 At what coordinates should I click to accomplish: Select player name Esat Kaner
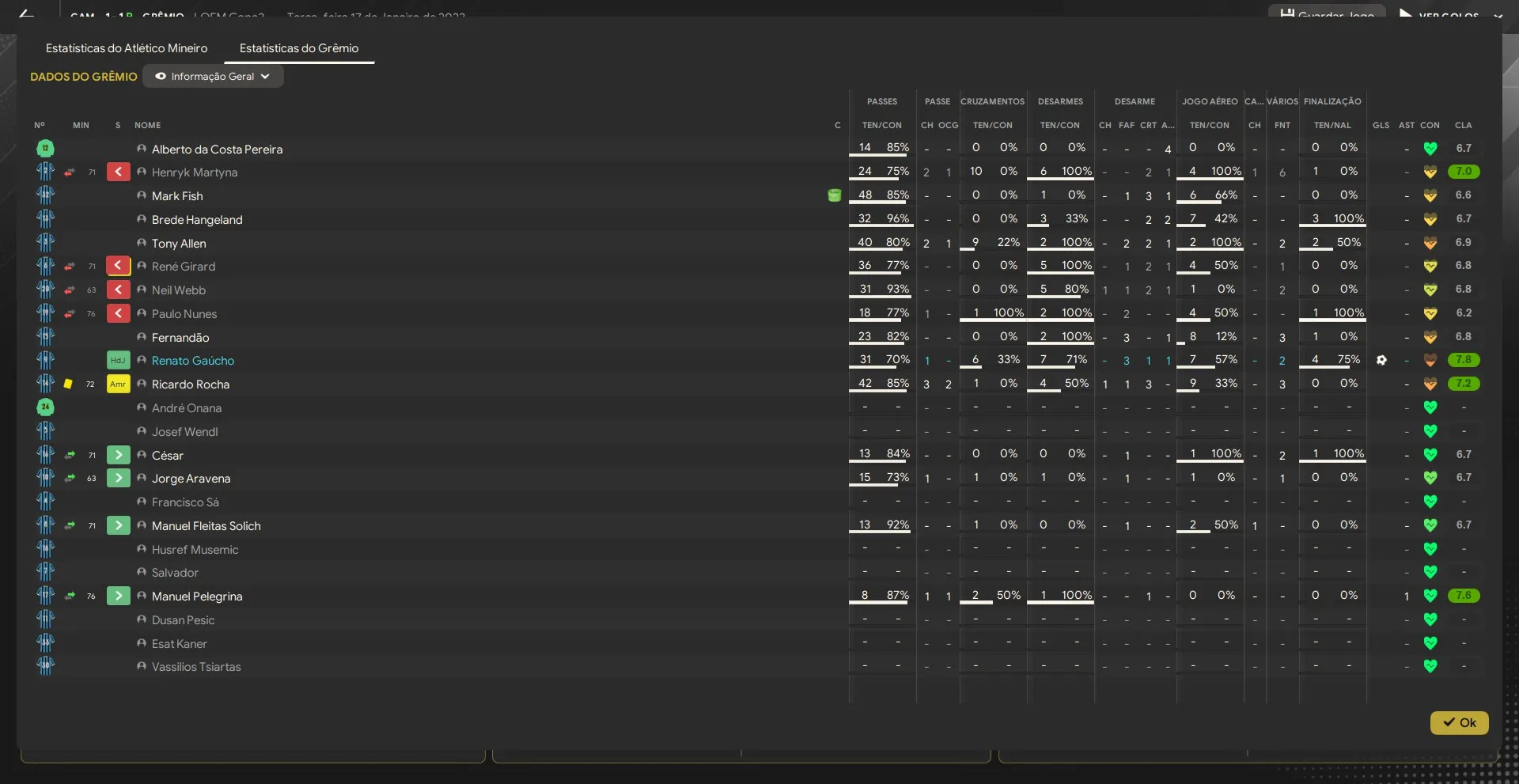(179, 644)
